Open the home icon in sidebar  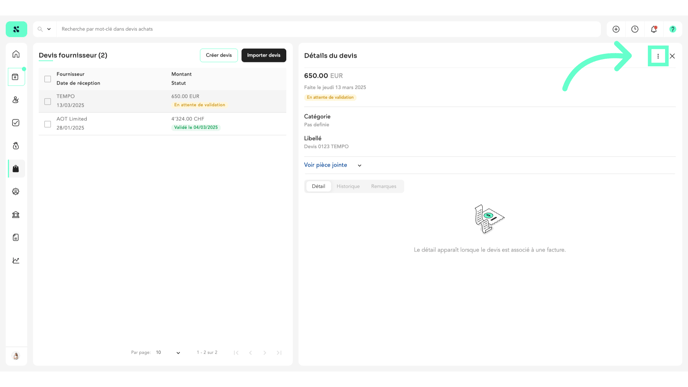coord(16,54)
